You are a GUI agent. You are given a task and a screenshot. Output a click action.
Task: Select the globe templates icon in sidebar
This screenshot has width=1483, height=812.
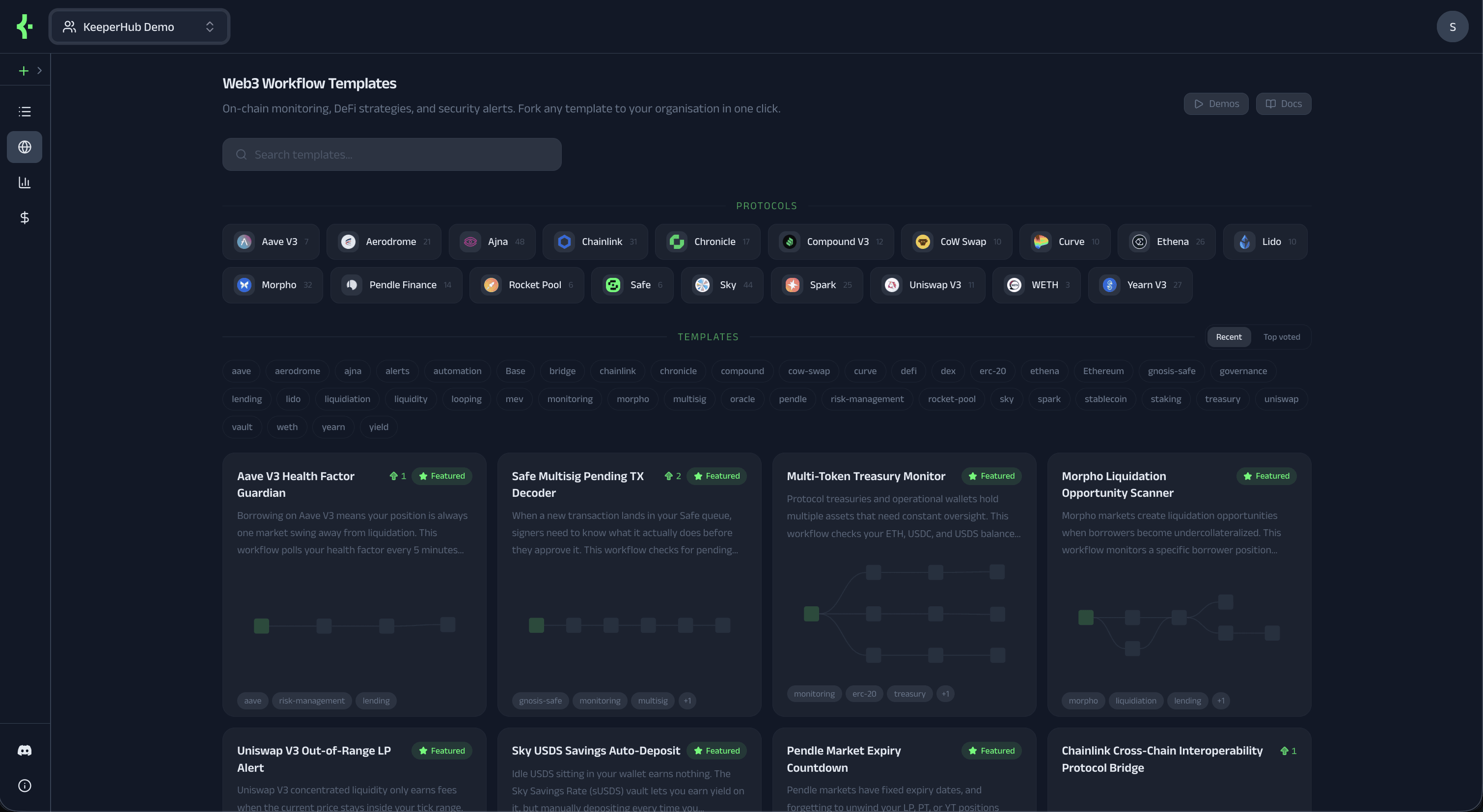(x=24, y=147)
